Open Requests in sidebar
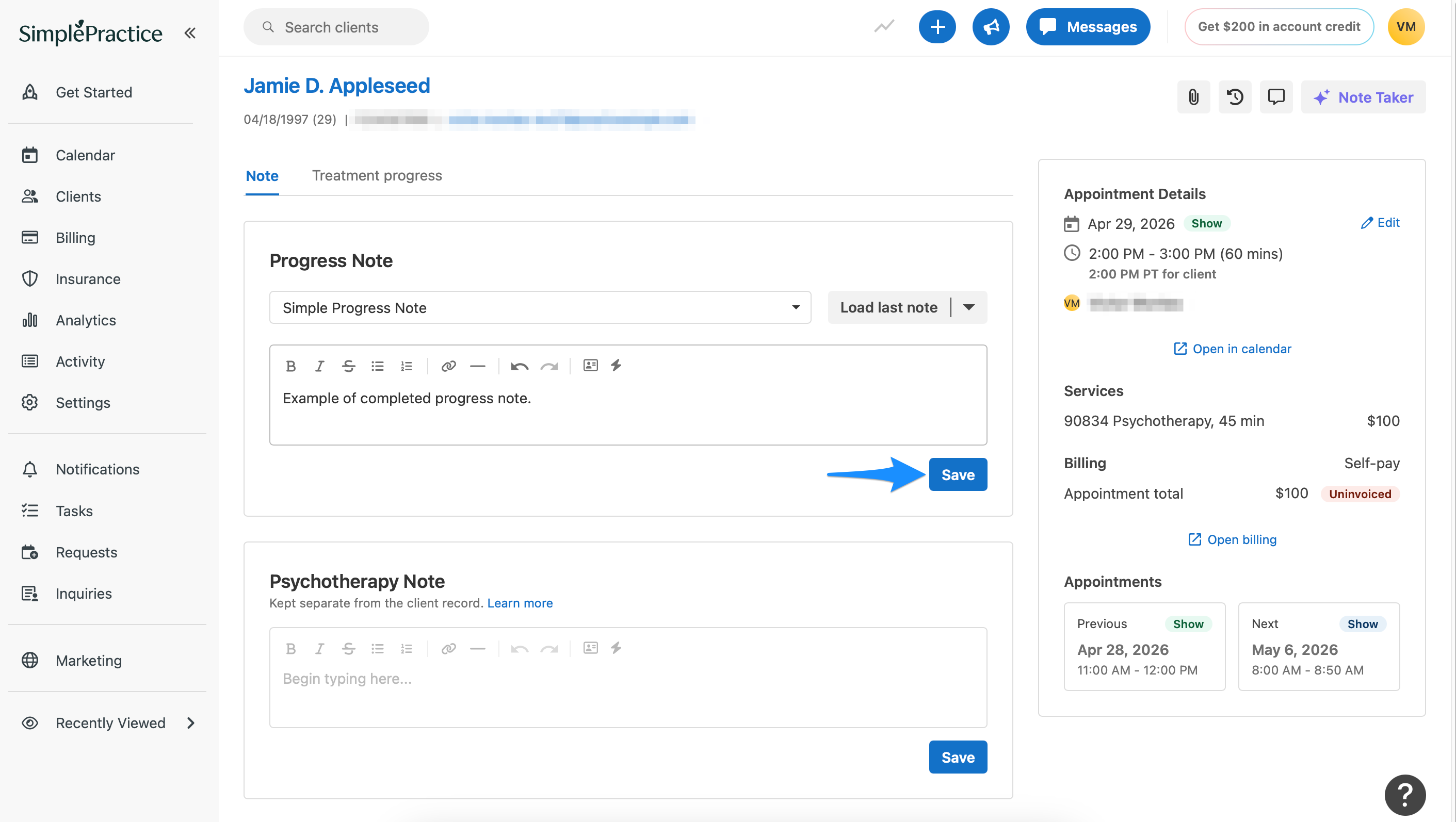1456x822 pixels. (x=70, y=552)
